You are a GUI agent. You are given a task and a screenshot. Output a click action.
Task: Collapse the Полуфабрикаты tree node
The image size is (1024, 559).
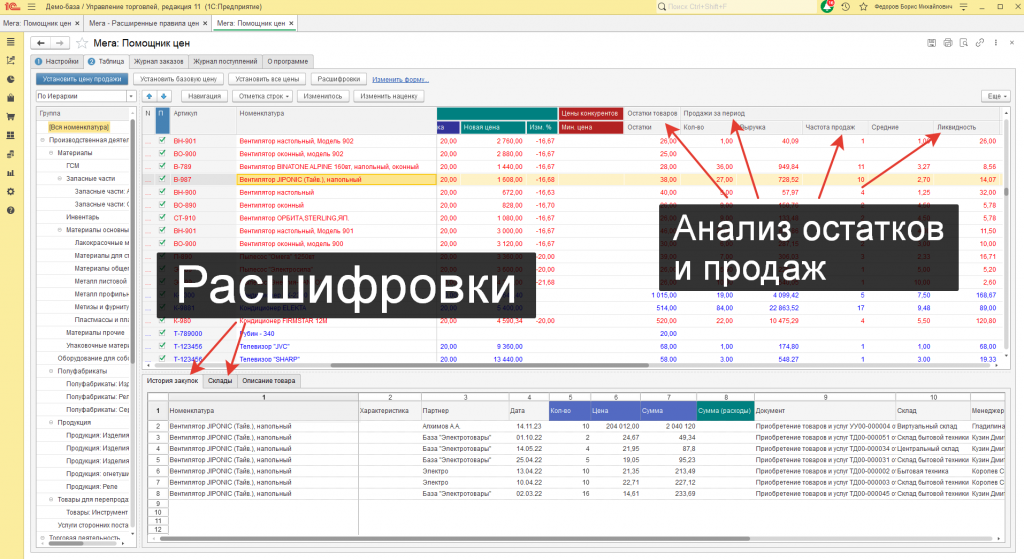point(52,371)
